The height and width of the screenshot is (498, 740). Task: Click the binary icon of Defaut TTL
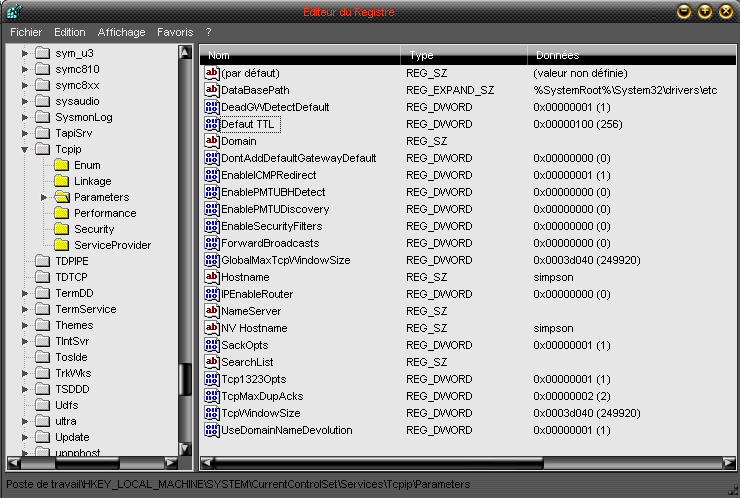tap(211, 124)
